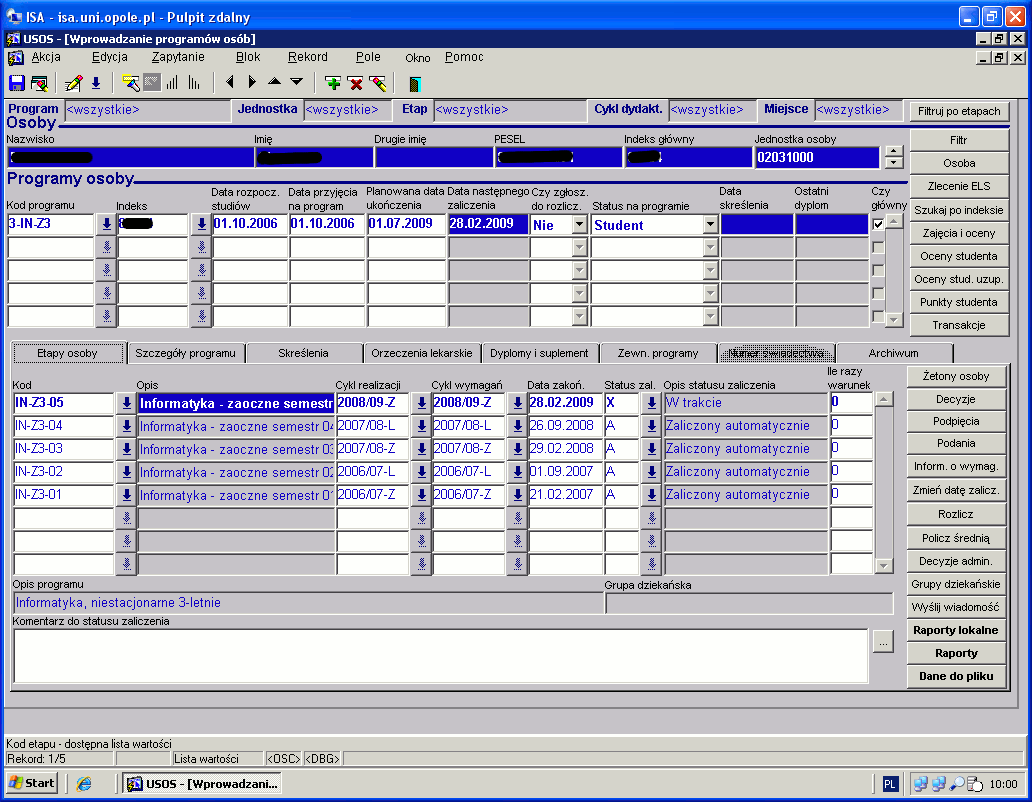Open the Rekord menu
This screenshot has height=802, width=1032.
tap(307, 57)
